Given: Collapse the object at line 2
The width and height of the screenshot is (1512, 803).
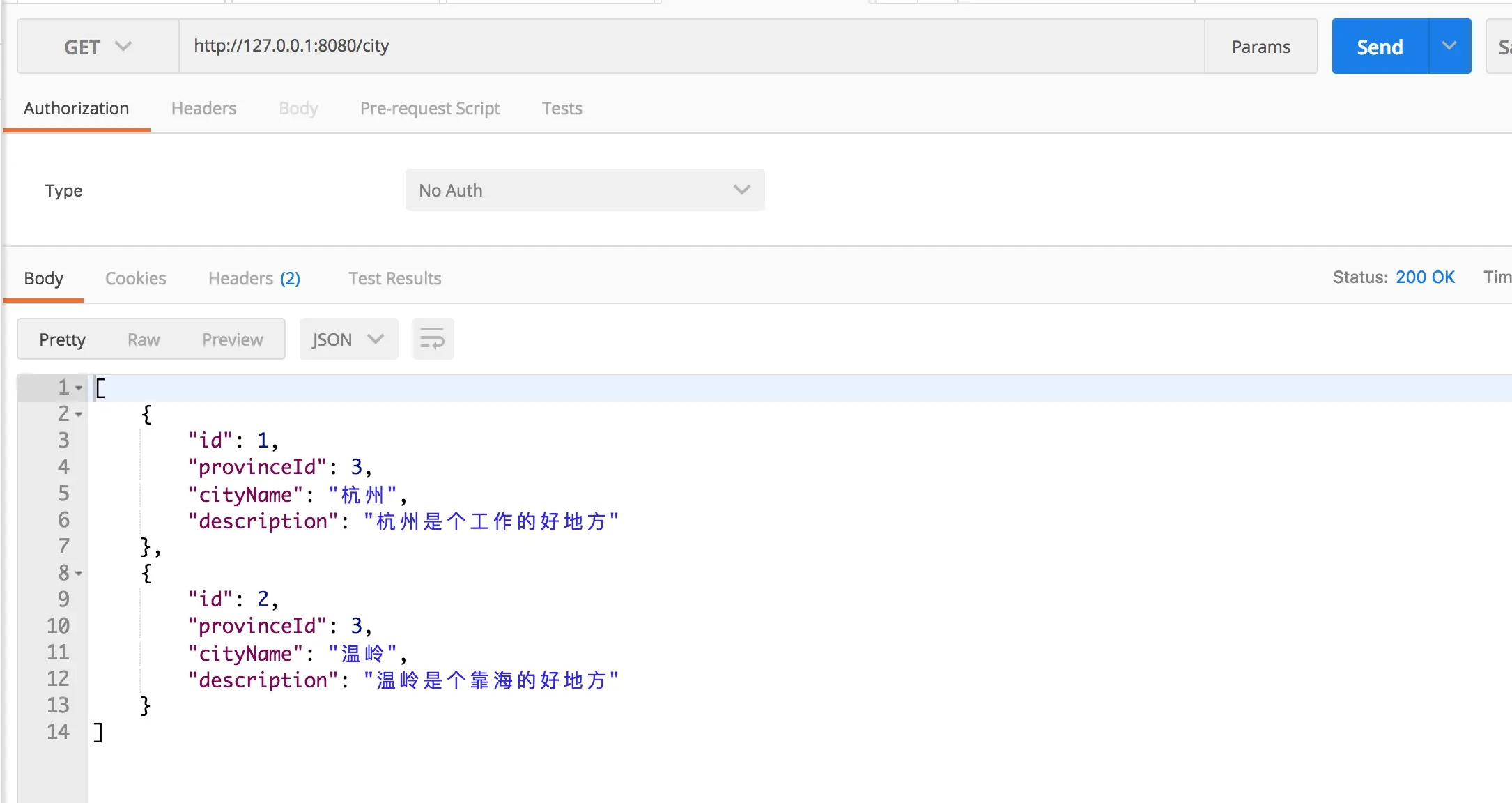Looking at the screenshot, I should [79, 414].
